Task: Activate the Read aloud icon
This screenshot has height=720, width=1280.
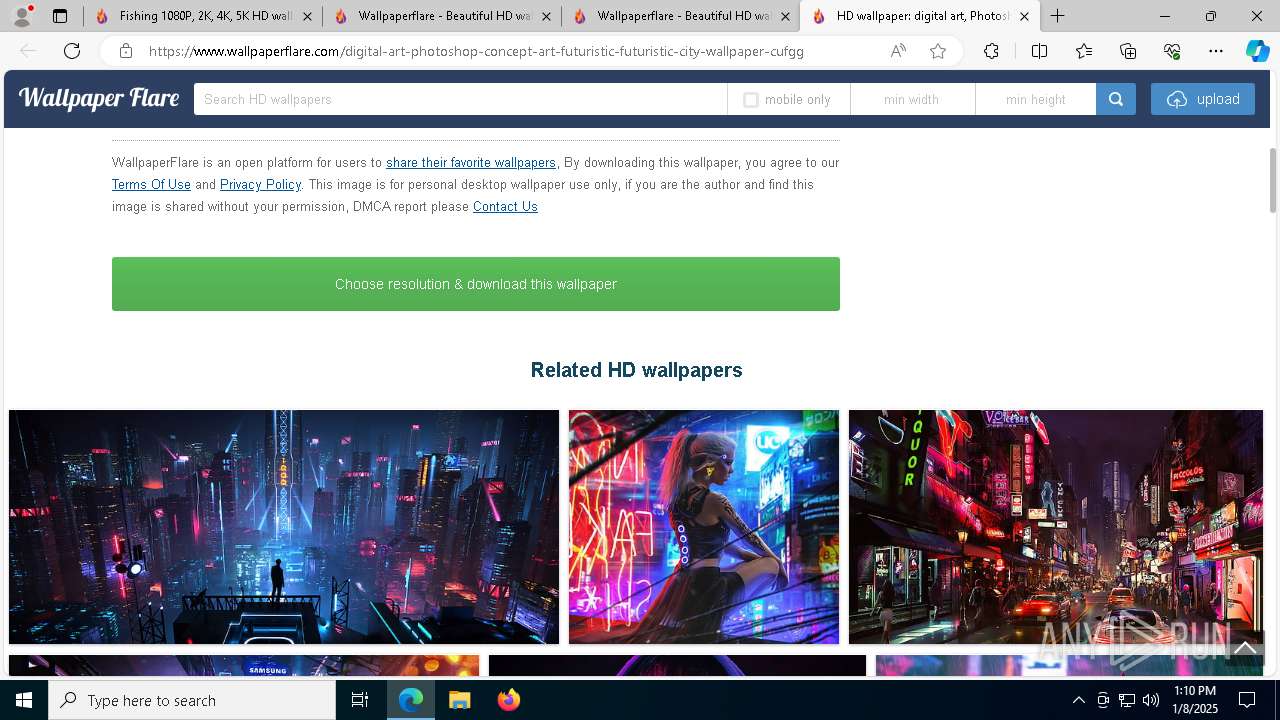Action: click(x=898, y=51)
